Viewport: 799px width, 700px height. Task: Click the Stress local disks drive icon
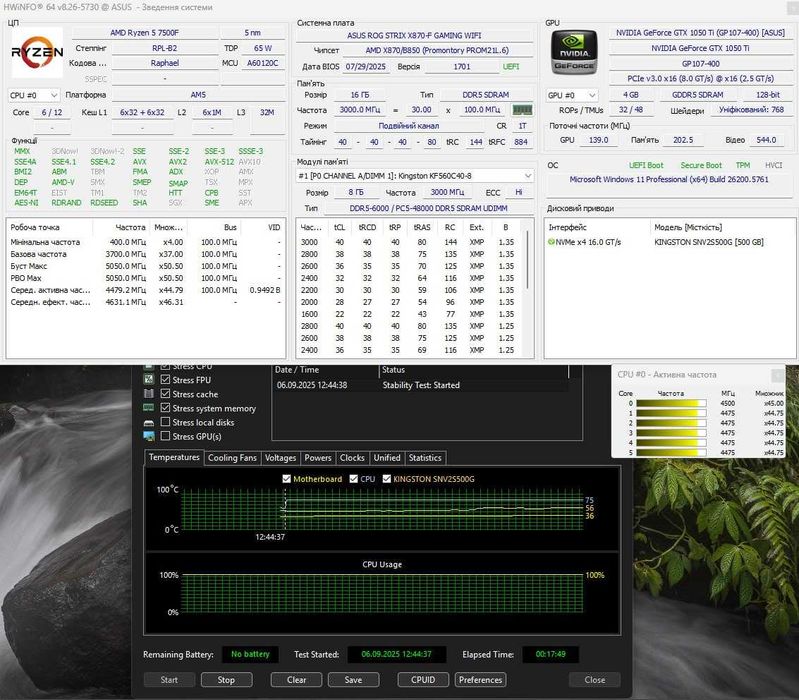tap(149, 422)
